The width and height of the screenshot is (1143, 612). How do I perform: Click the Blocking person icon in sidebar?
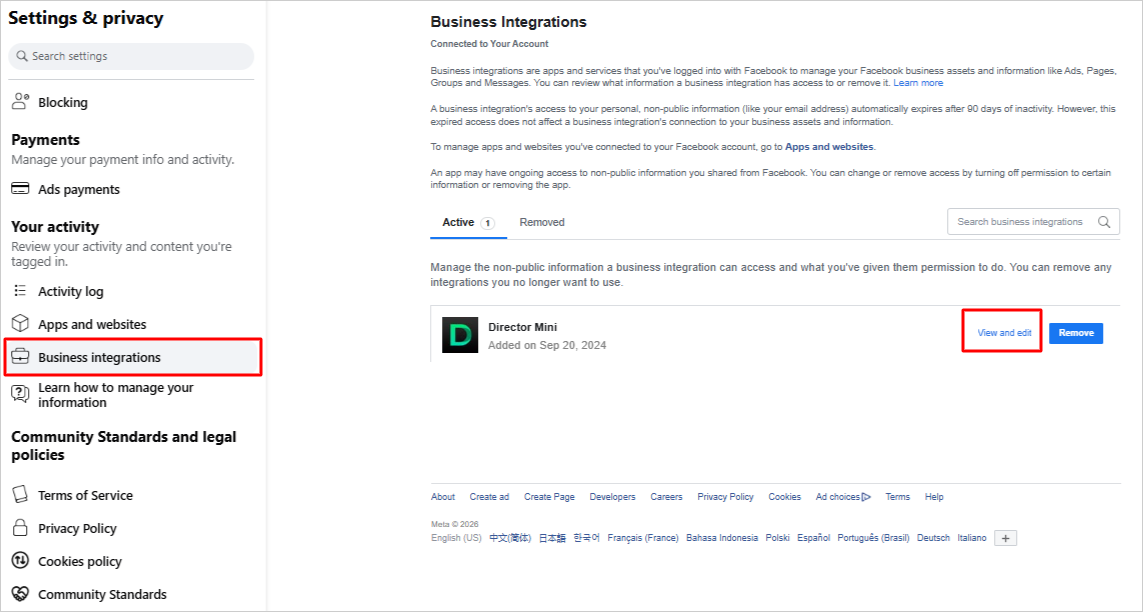(x=20, y=102)
